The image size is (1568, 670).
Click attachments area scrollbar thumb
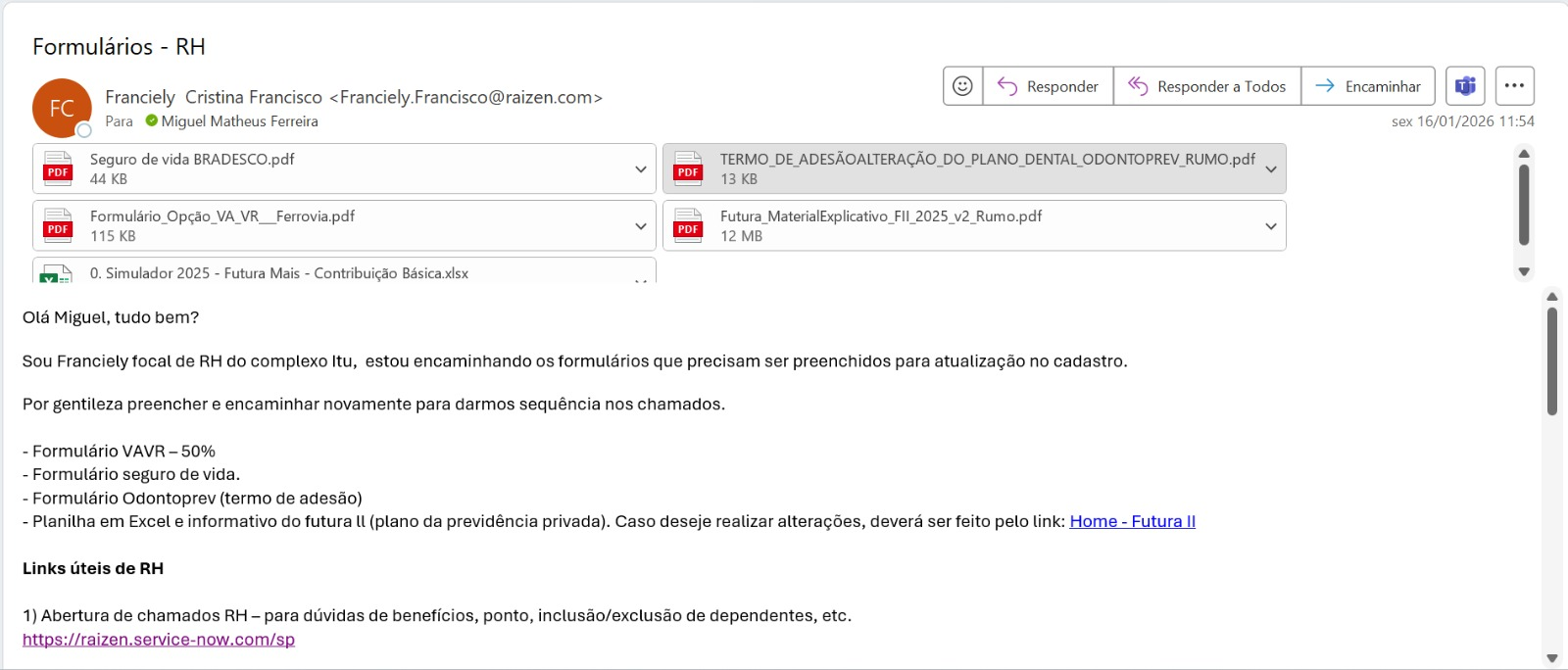1524,204
